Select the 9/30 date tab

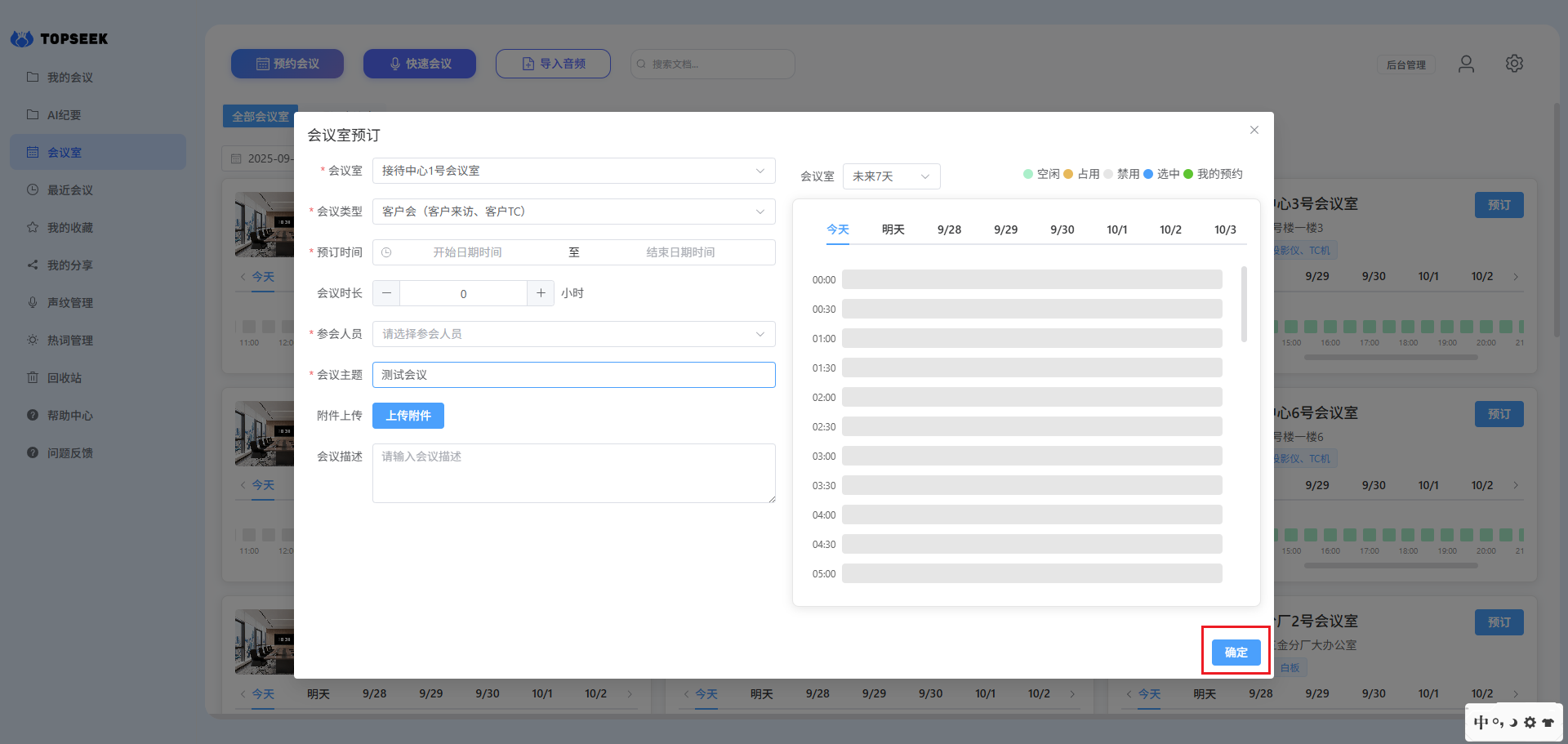point(1062,229)
